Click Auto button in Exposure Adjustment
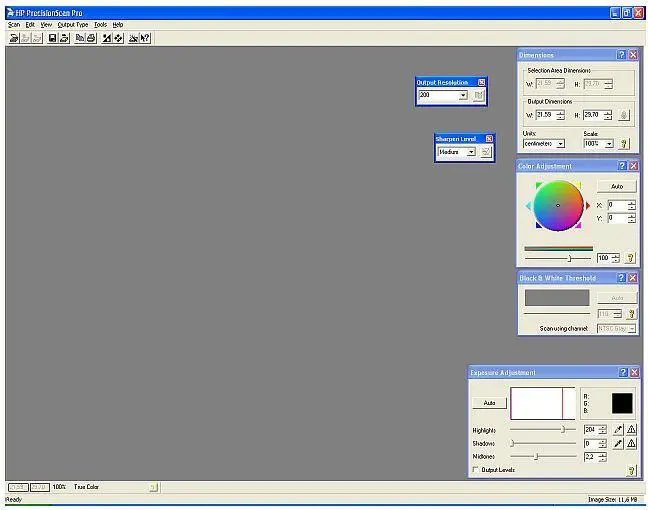This screenshot has width=648, height=510. click(x=489, y=403)
